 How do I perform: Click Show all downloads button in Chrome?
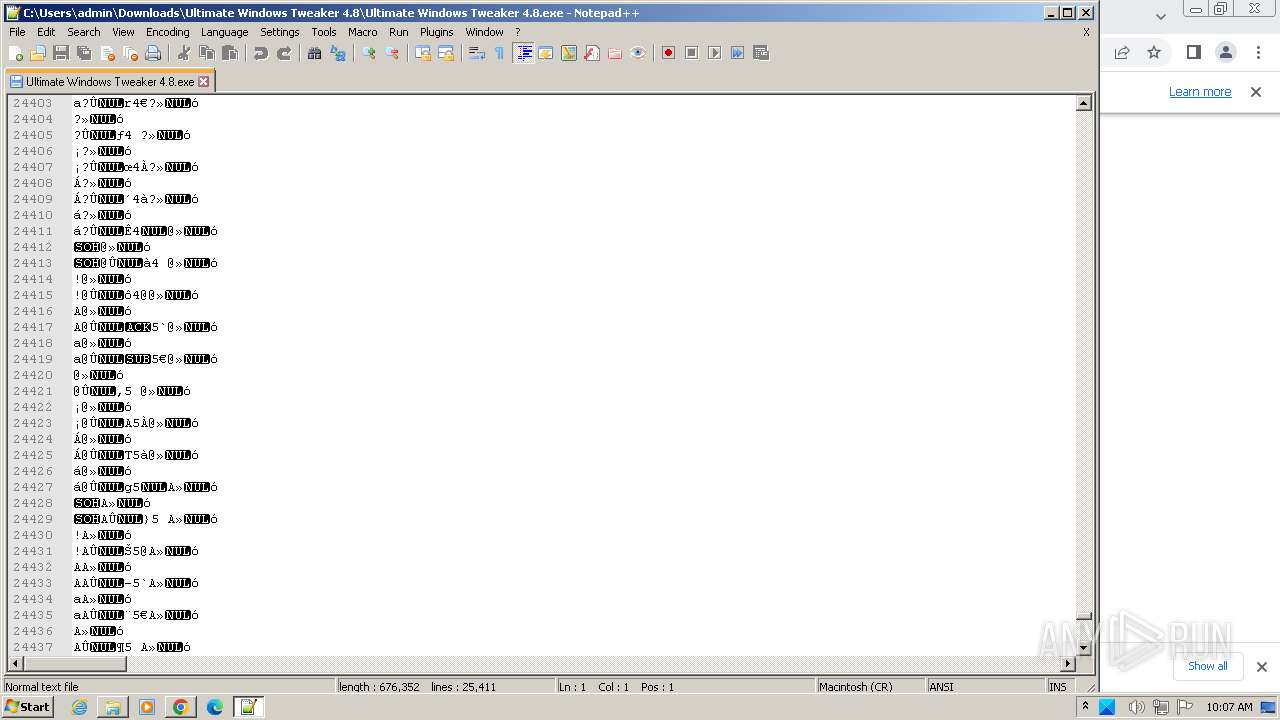tap(1207, 666)
